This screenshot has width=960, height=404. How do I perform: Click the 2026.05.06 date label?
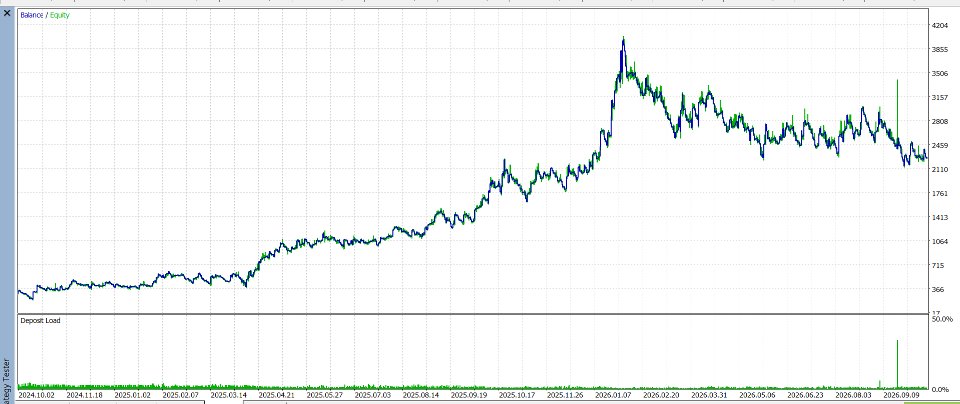(x=757, y=395)
